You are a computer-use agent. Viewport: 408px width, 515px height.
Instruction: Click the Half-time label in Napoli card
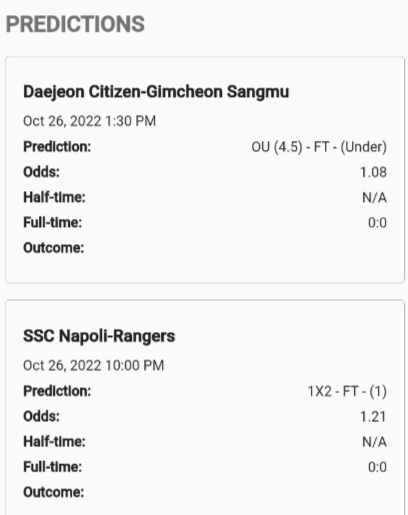[54, 442]
